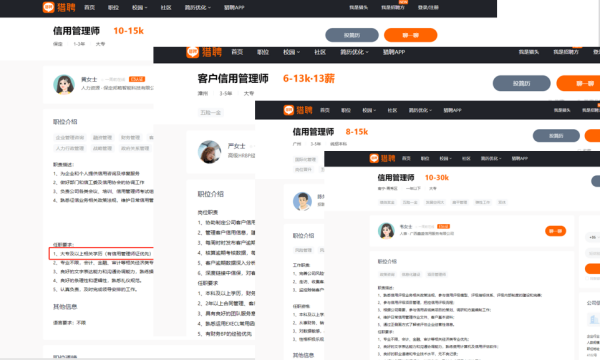This screenshot has height=360, width=600.
Task: Click 我是猎头 on the 8-15k page
Action: pyautogui.click(x=562, y=110)
